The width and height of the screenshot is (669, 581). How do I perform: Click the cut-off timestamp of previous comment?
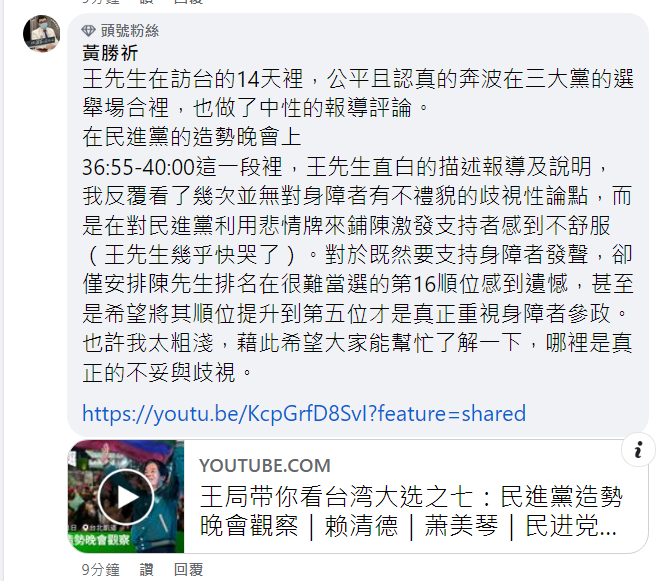click(x=101, y=2)
